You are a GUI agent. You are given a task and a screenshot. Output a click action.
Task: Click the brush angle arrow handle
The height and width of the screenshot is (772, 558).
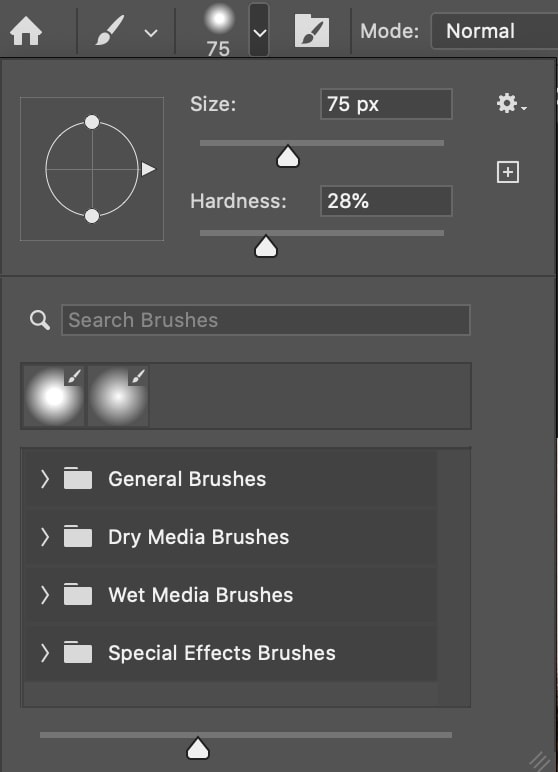click(148, 169)
